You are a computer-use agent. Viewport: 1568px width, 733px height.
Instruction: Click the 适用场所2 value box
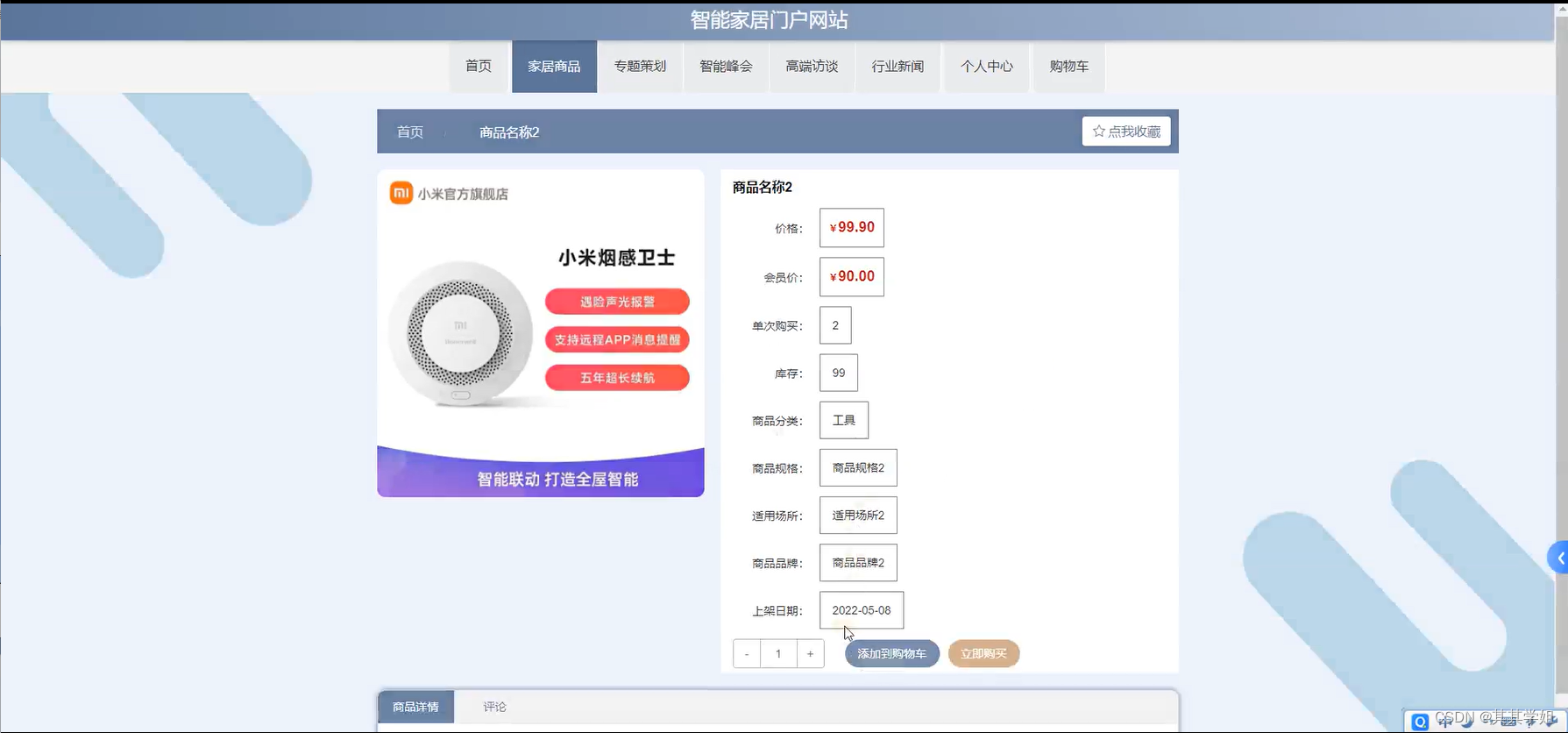click(x=858, y=515)
